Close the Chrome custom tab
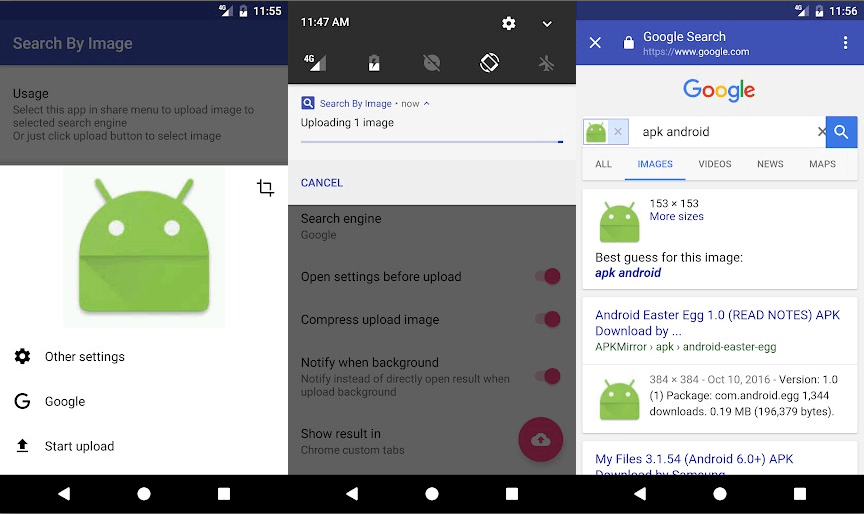Viewport: 864px width, 514px height. (x=595, y=43)
